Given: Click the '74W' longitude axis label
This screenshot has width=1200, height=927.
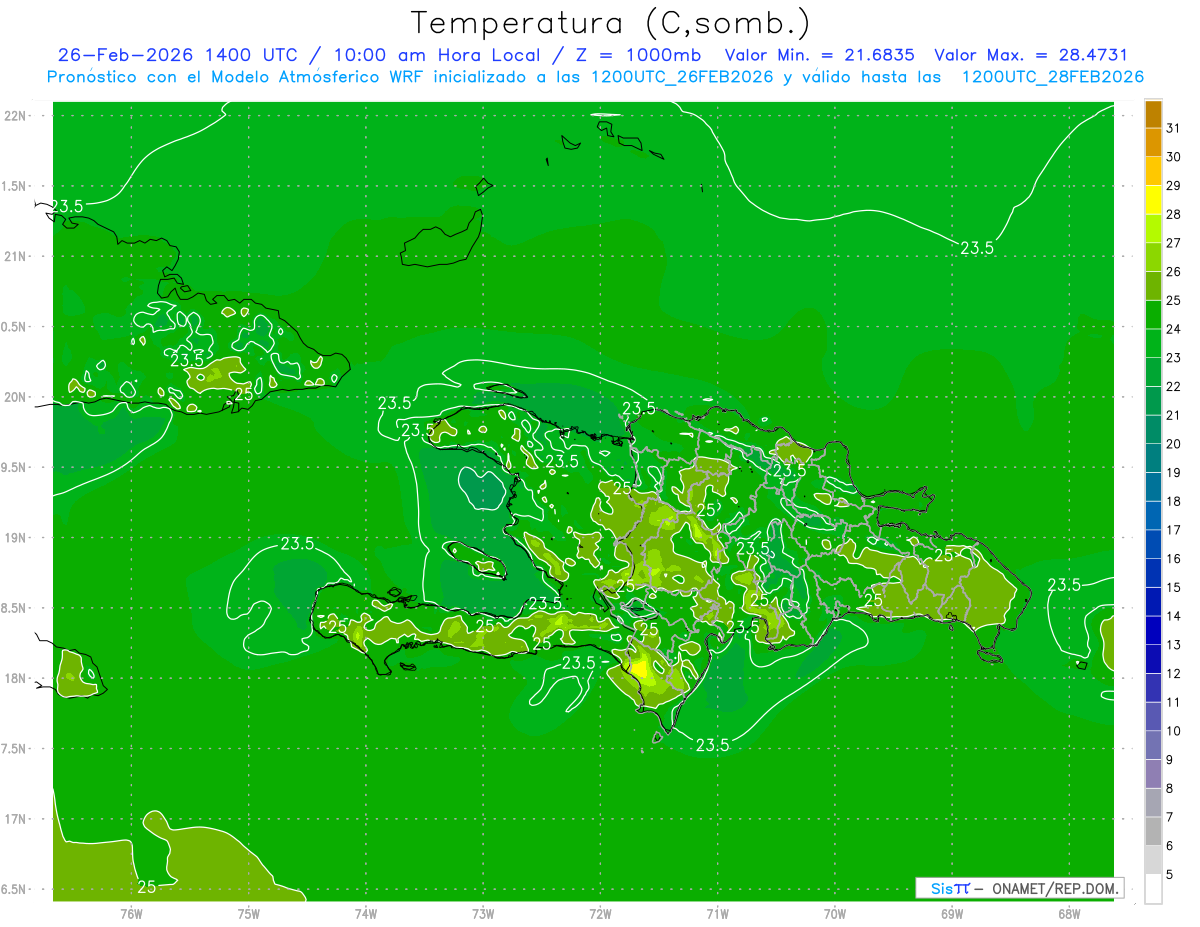Looking at the screenshot, I should [x=366, y=913].
